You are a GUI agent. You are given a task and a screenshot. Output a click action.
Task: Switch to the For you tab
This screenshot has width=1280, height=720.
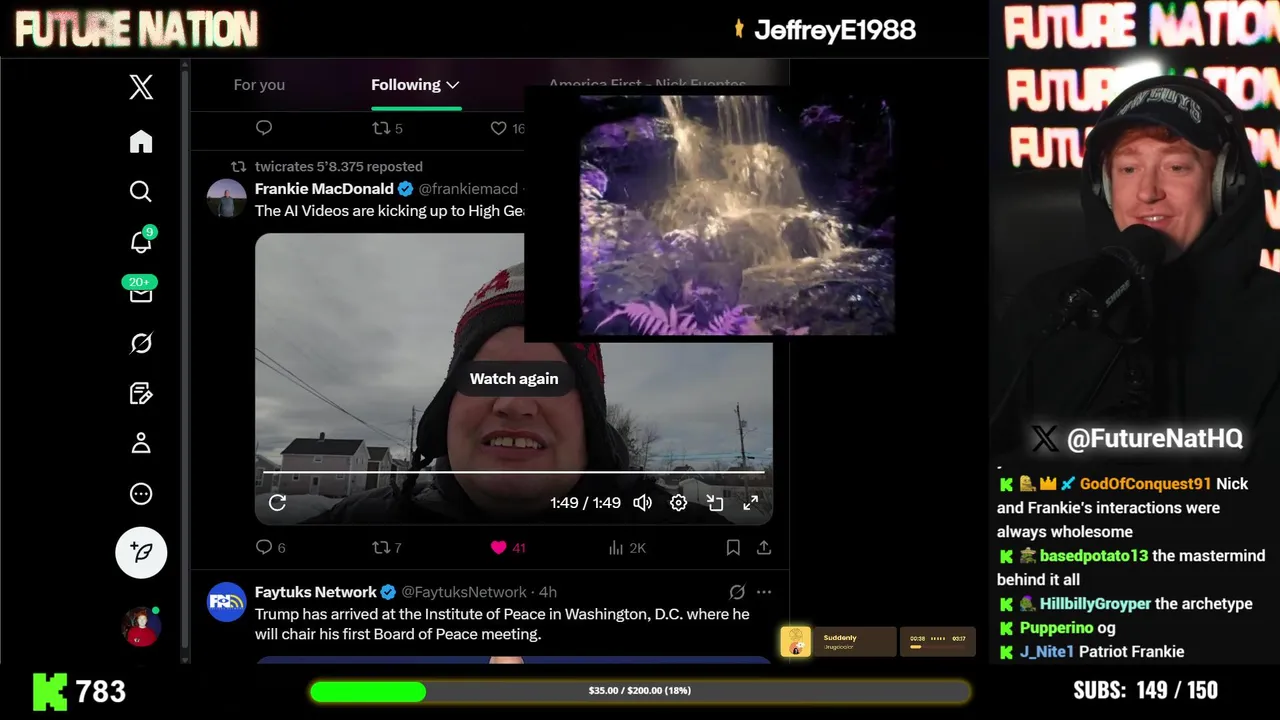click(259, 85)
